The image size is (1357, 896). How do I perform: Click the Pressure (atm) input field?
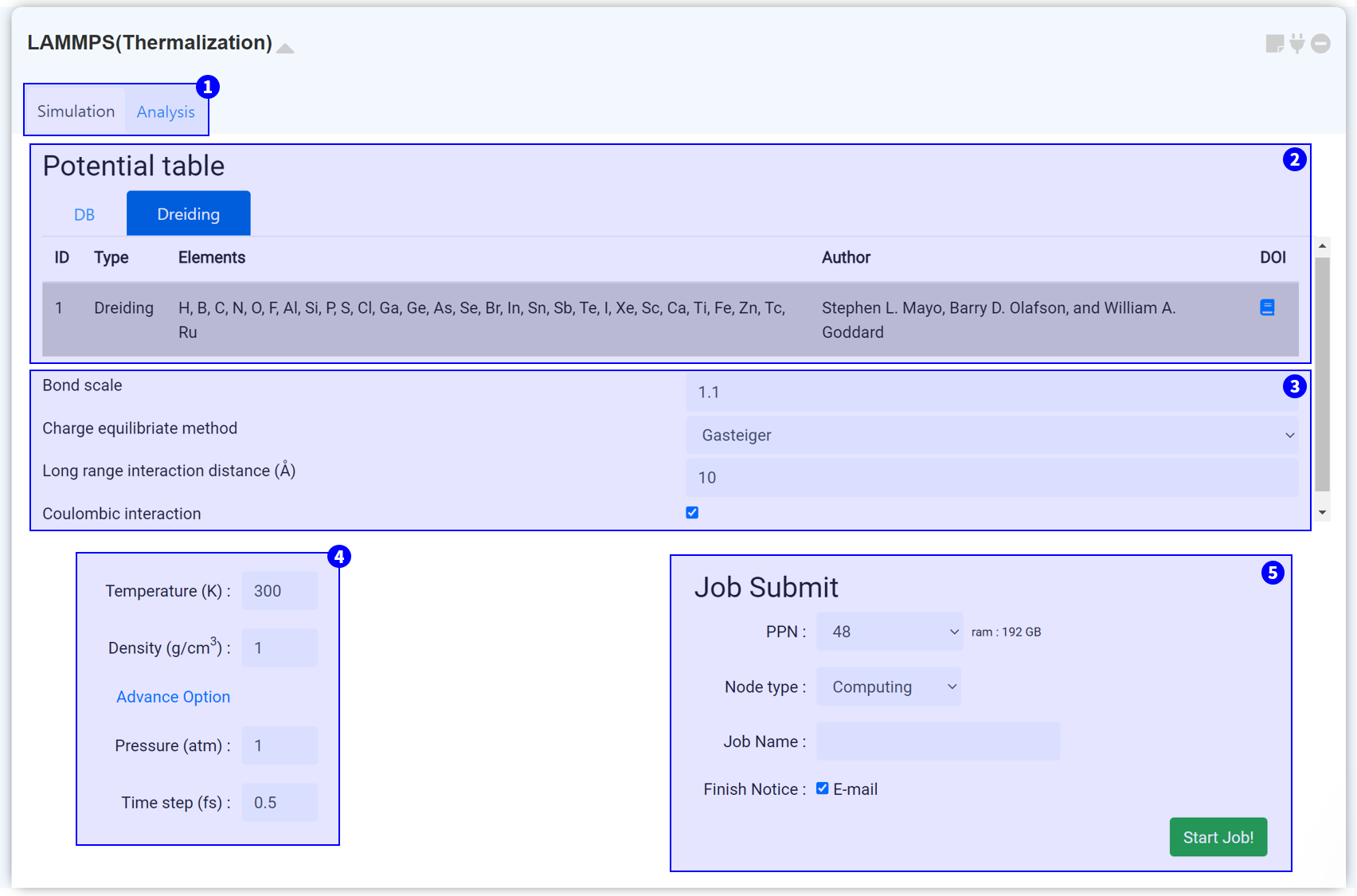tap(280, 745)
